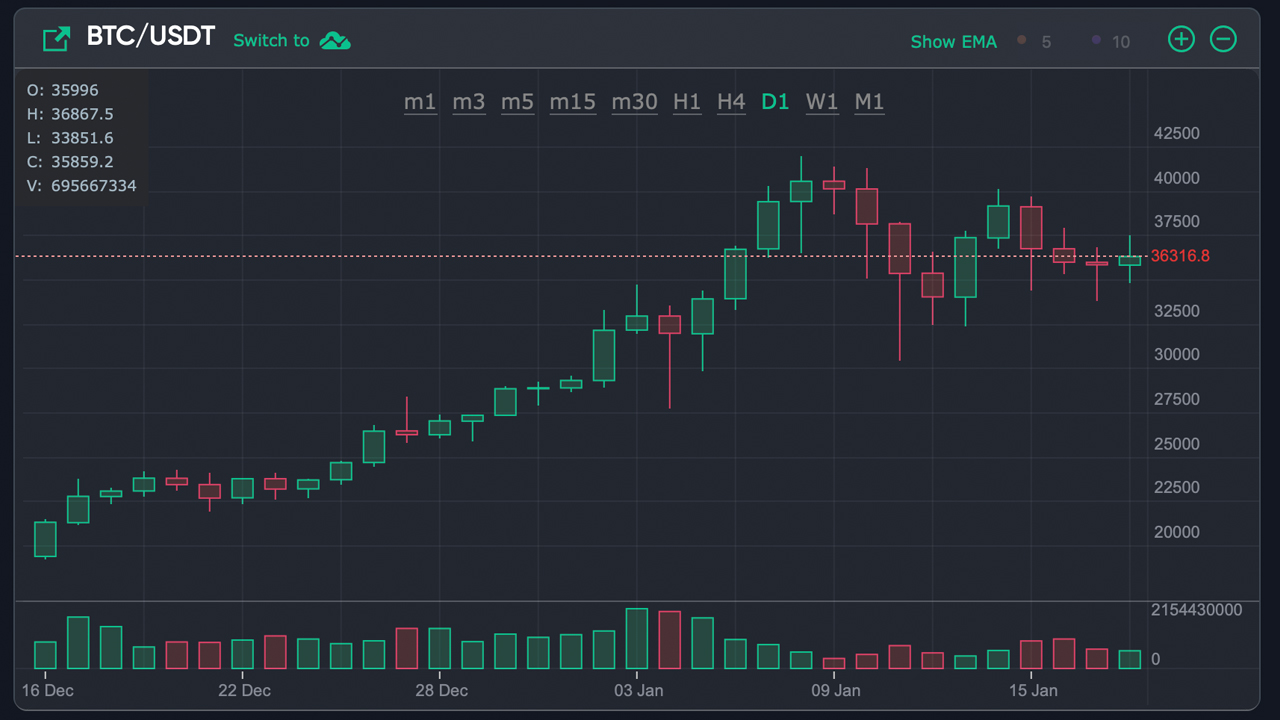Click the pop-out chart icon beside BTC/USDT
Screen dimensions: 1280x720
click(56, 39)
